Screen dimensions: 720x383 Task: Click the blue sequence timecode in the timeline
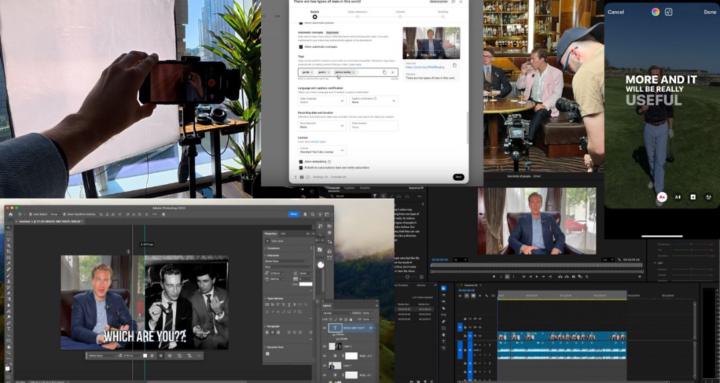coord(467,290)
